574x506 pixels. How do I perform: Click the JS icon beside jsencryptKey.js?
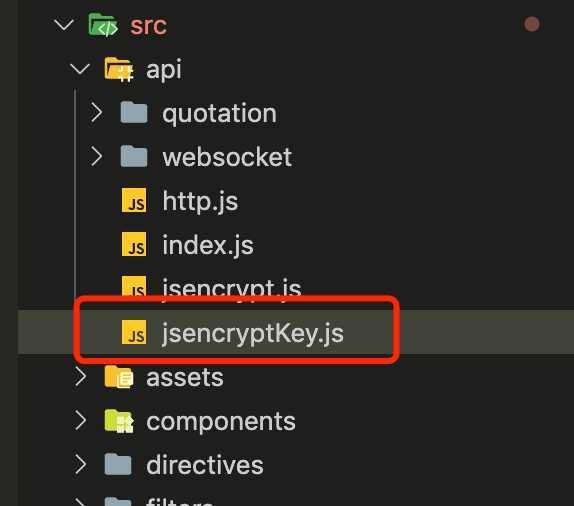[134, 332]
